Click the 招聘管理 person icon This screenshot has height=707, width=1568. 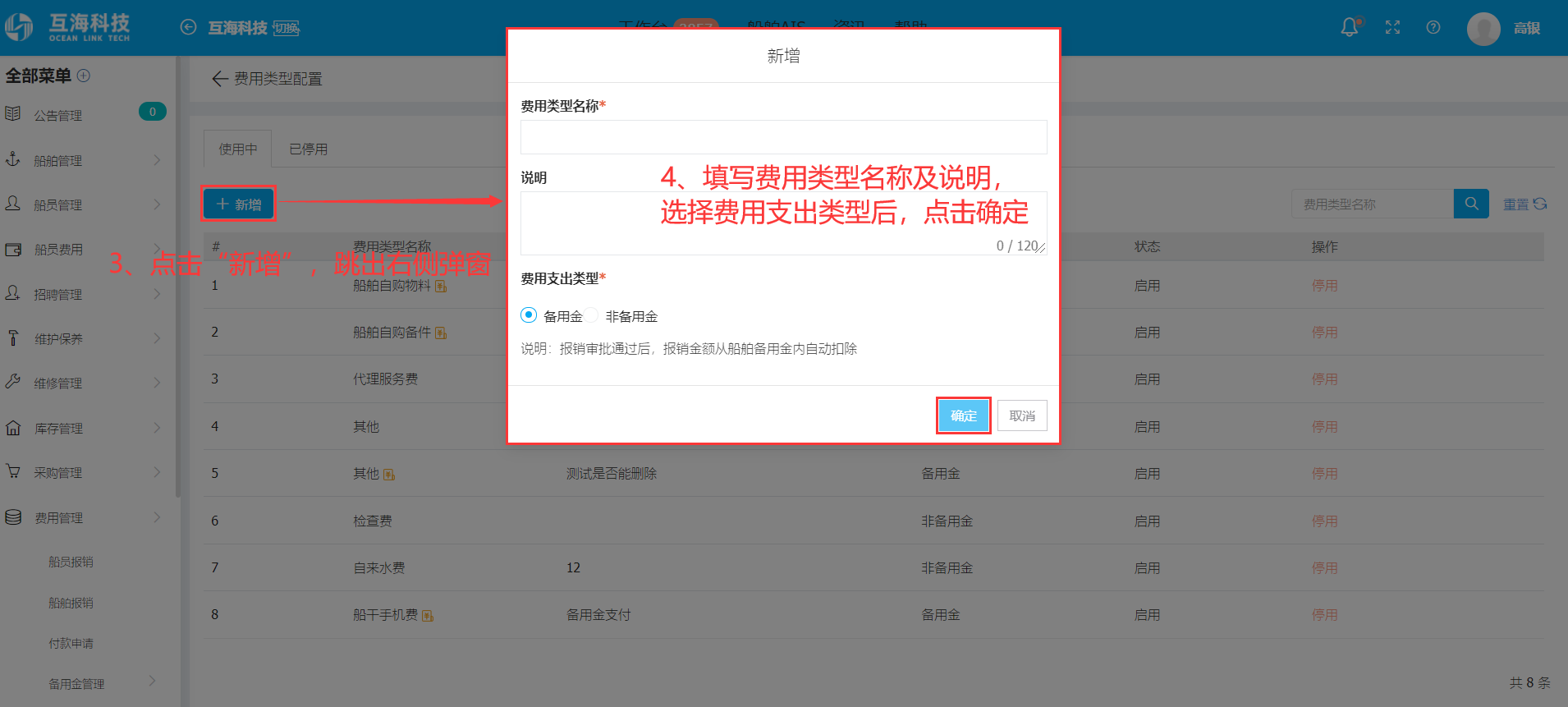point(13,293)
